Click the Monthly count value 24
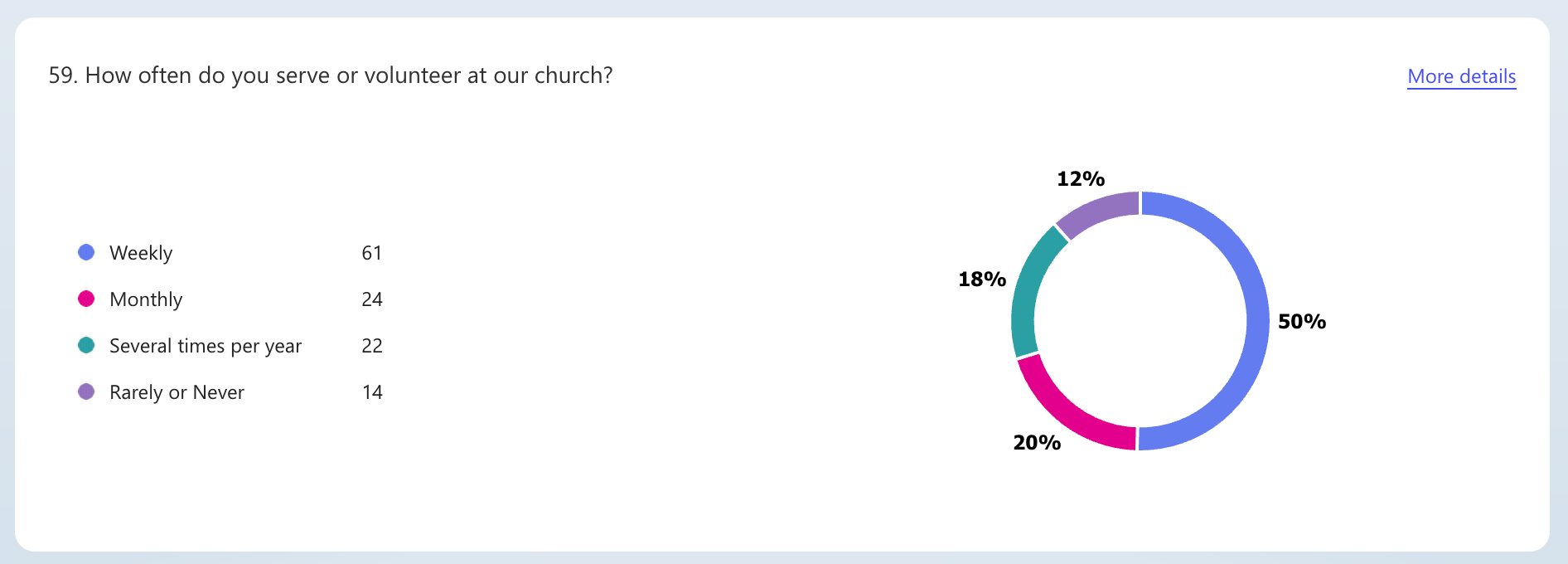 [372, 299]
